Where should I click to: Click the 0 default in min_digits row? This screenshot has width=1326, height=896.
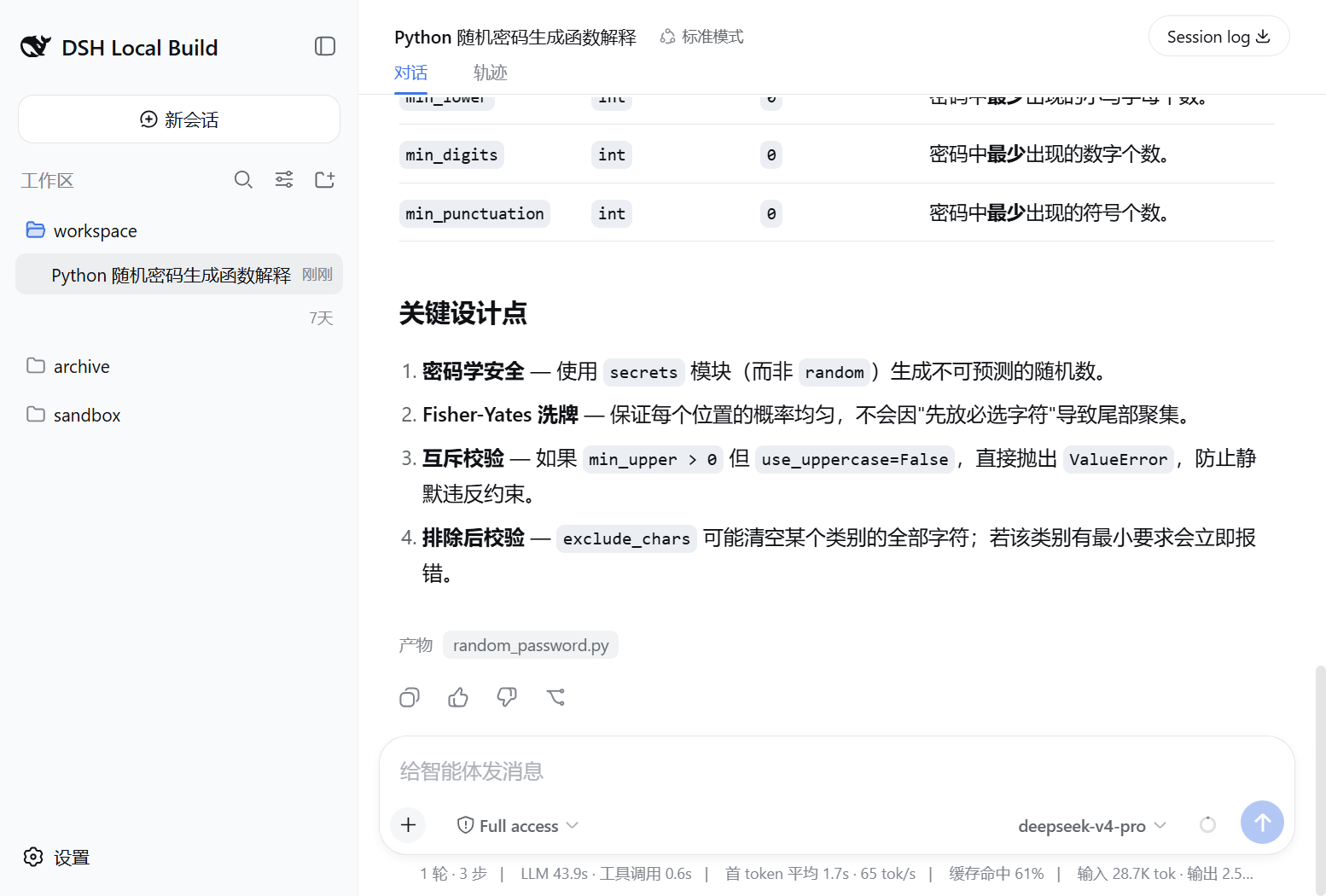[x=771, y=154]
